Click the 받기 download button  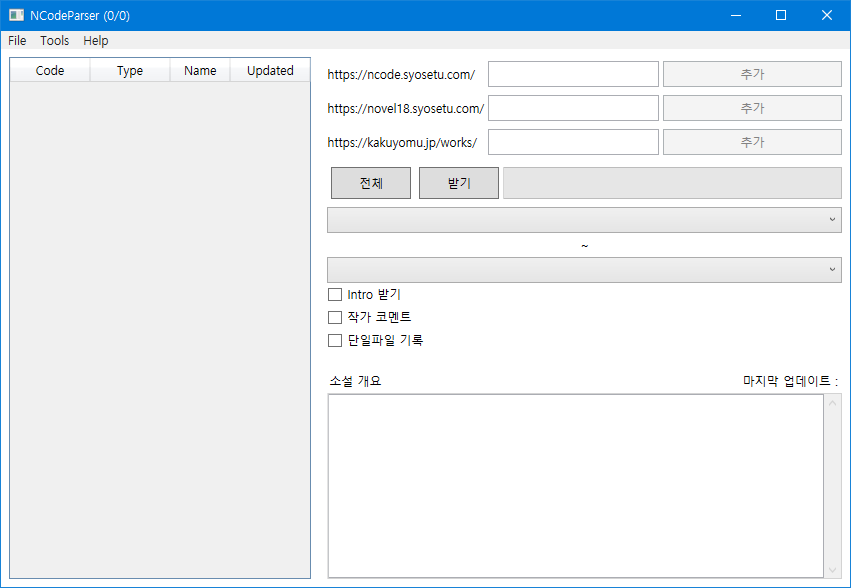(x=459, y=183)
